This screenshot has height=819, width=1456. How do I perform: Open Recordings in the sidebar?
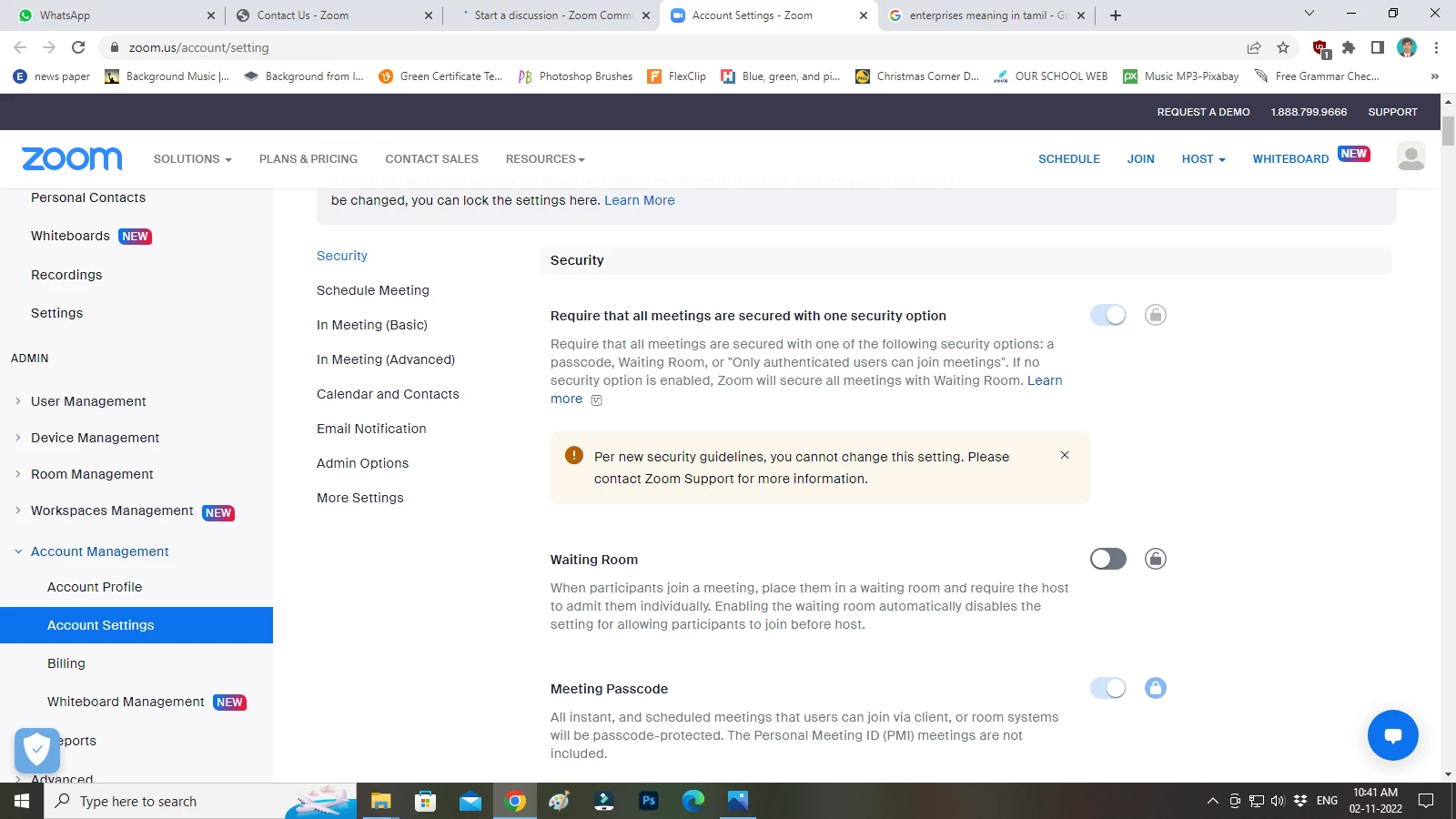point(66,275)
